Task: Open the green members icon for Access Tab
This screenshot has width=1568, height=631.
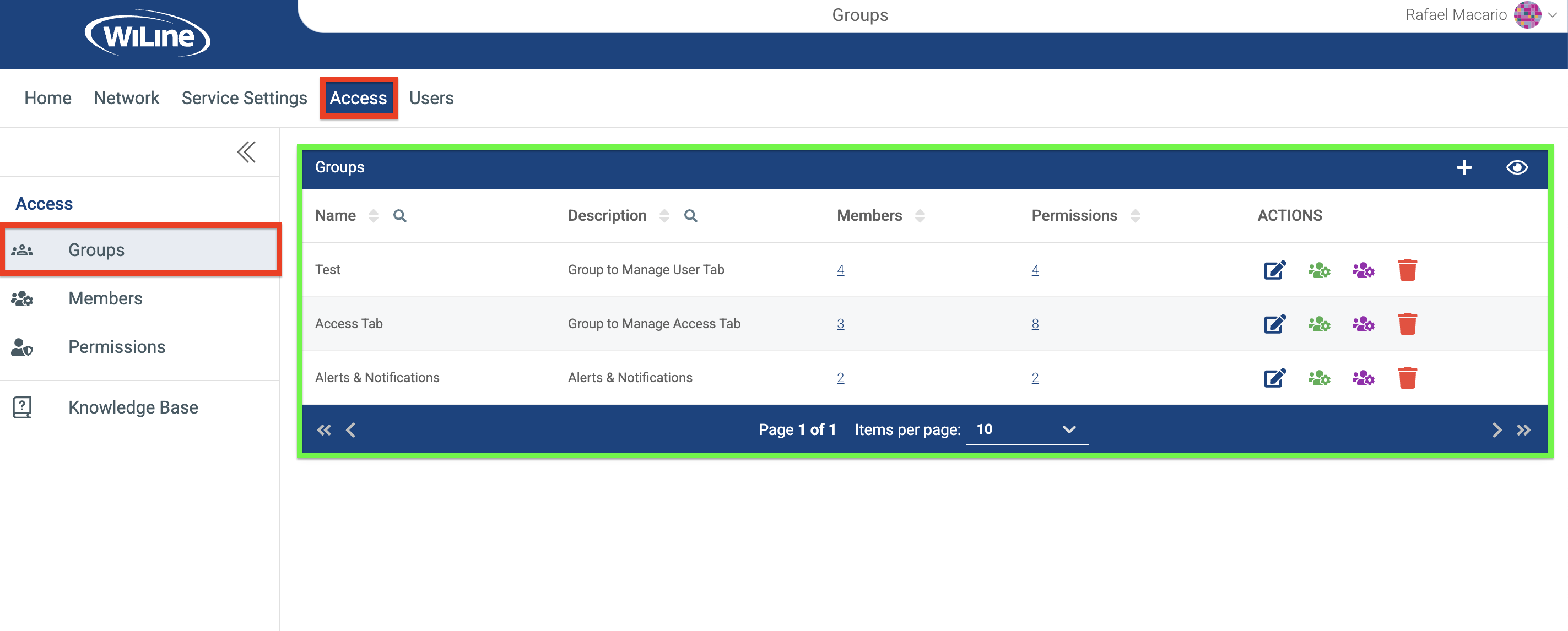Action: coord(1319,324)
